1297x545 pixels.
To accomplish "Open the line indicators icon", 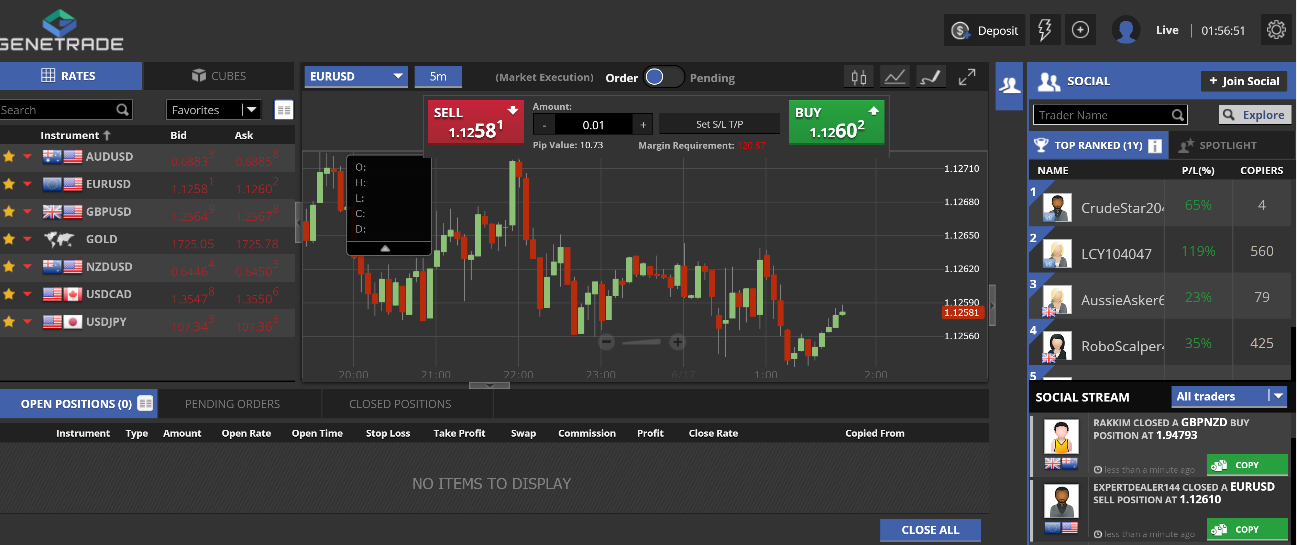I will [x=895, y=77].
